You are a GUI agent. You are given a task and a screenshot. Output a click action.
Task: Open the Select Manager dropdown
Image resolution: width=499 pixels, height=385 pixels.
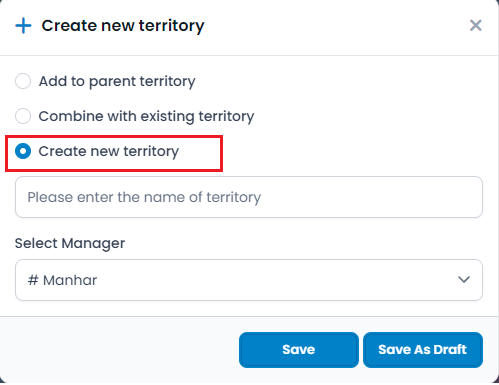click(249, 280)
